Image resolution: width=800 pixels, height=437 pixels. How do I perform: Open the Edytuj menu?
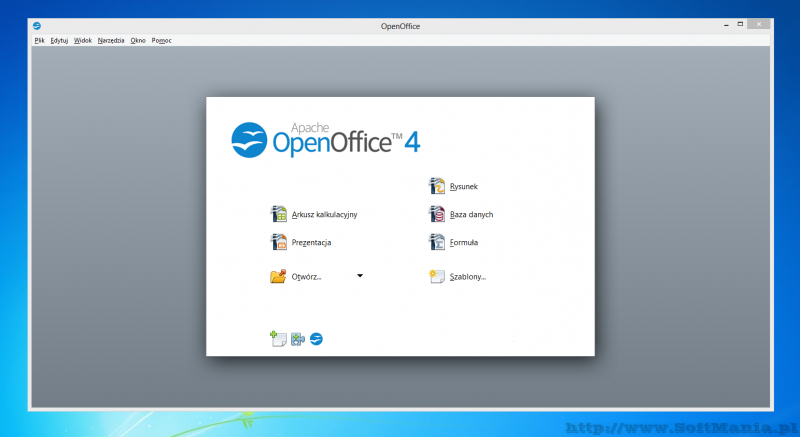(x=59, y=40)
